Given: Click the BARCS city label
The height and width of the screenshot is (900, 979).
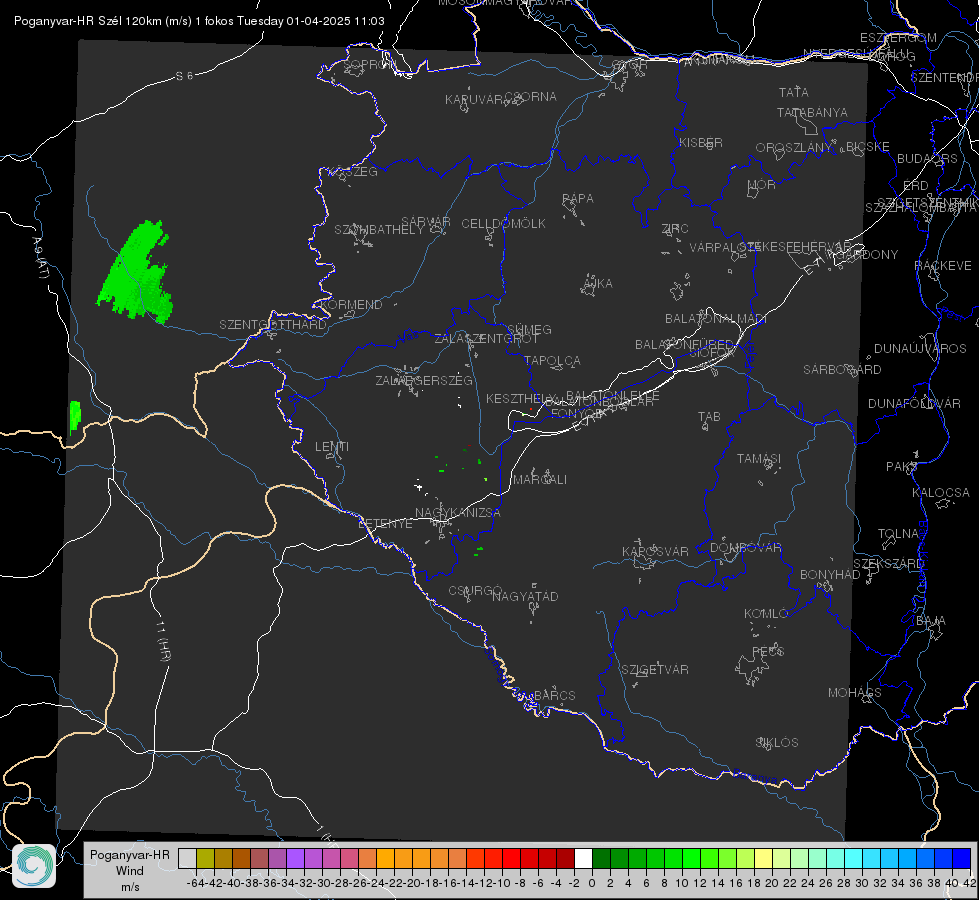Looking at the screenshot, I should tap(554, 696).
